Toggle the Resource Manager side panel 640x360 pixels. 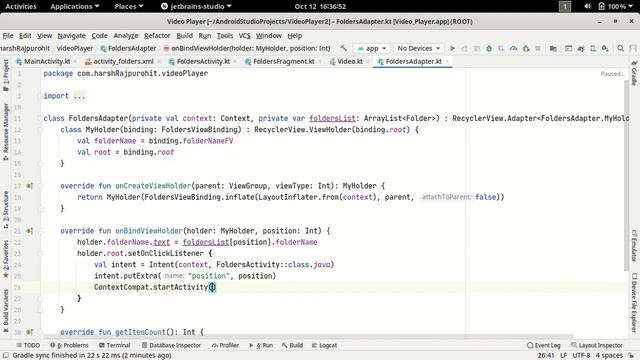[6, 131]
